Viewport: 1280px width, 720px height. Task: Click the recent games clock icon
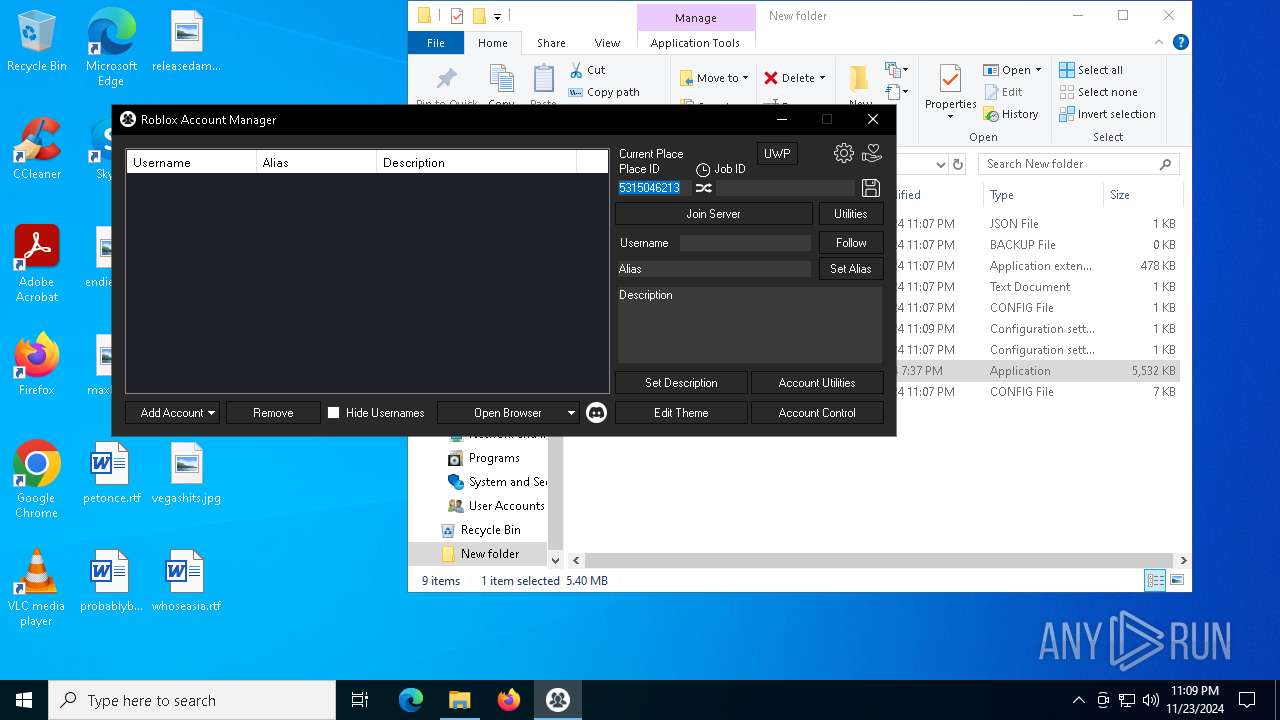point(703,170)
